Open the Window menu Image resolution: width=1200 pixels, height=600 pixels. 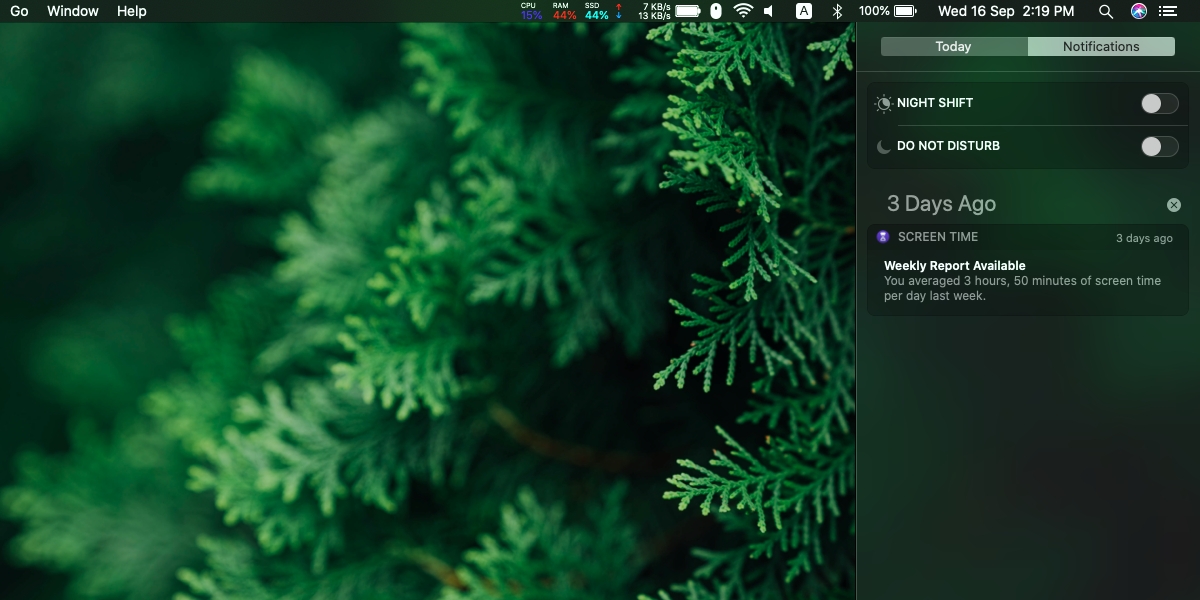pyautogui.click(x=73, y=11)
